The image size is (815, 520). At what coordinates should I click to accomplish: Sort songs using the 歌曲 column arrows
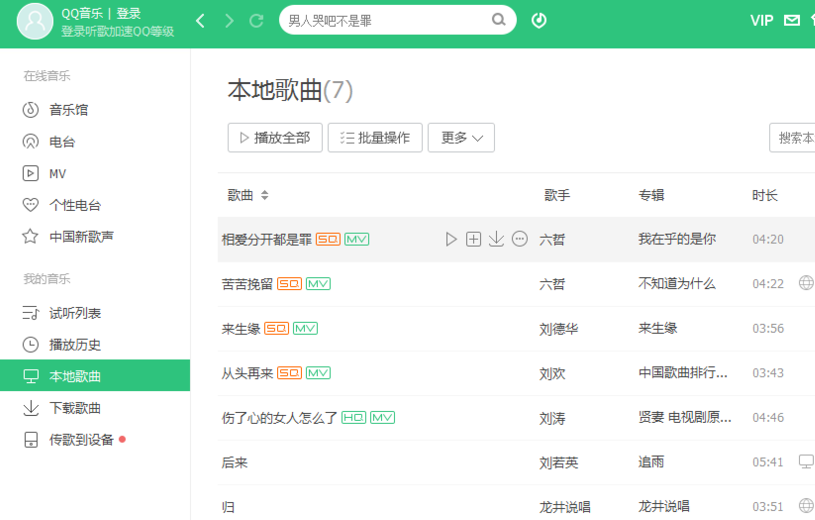[264, 195]
